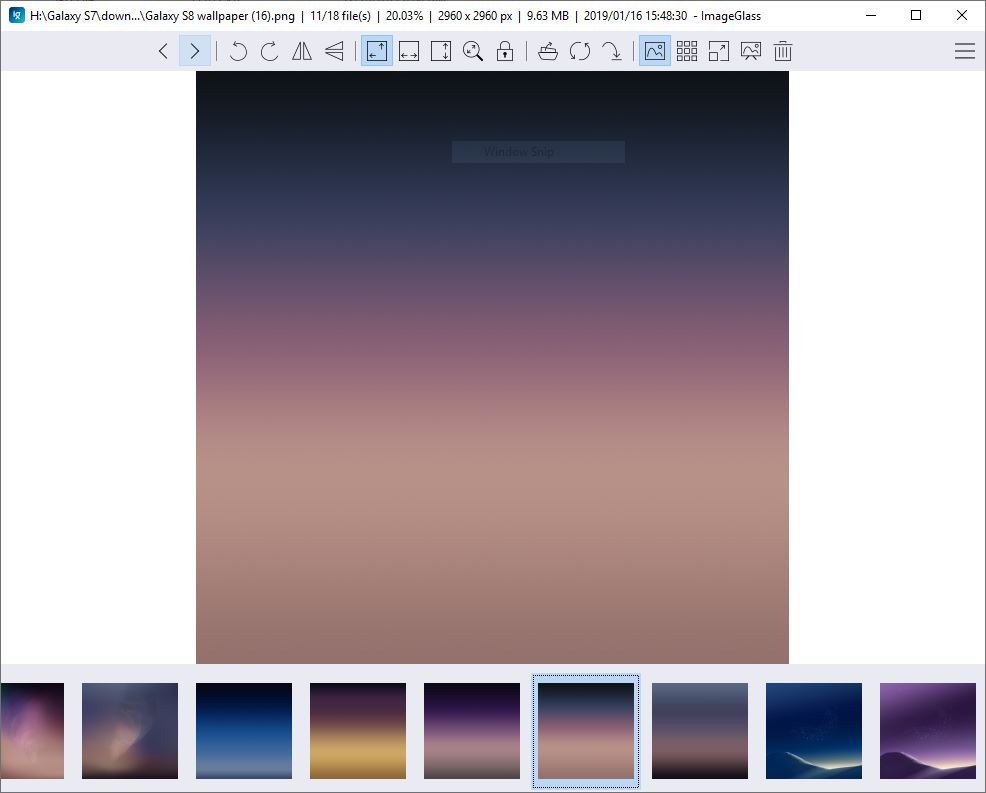Toggle lock zoom ratio
Screen dimensions: 986x793
[x=505, y=51]
